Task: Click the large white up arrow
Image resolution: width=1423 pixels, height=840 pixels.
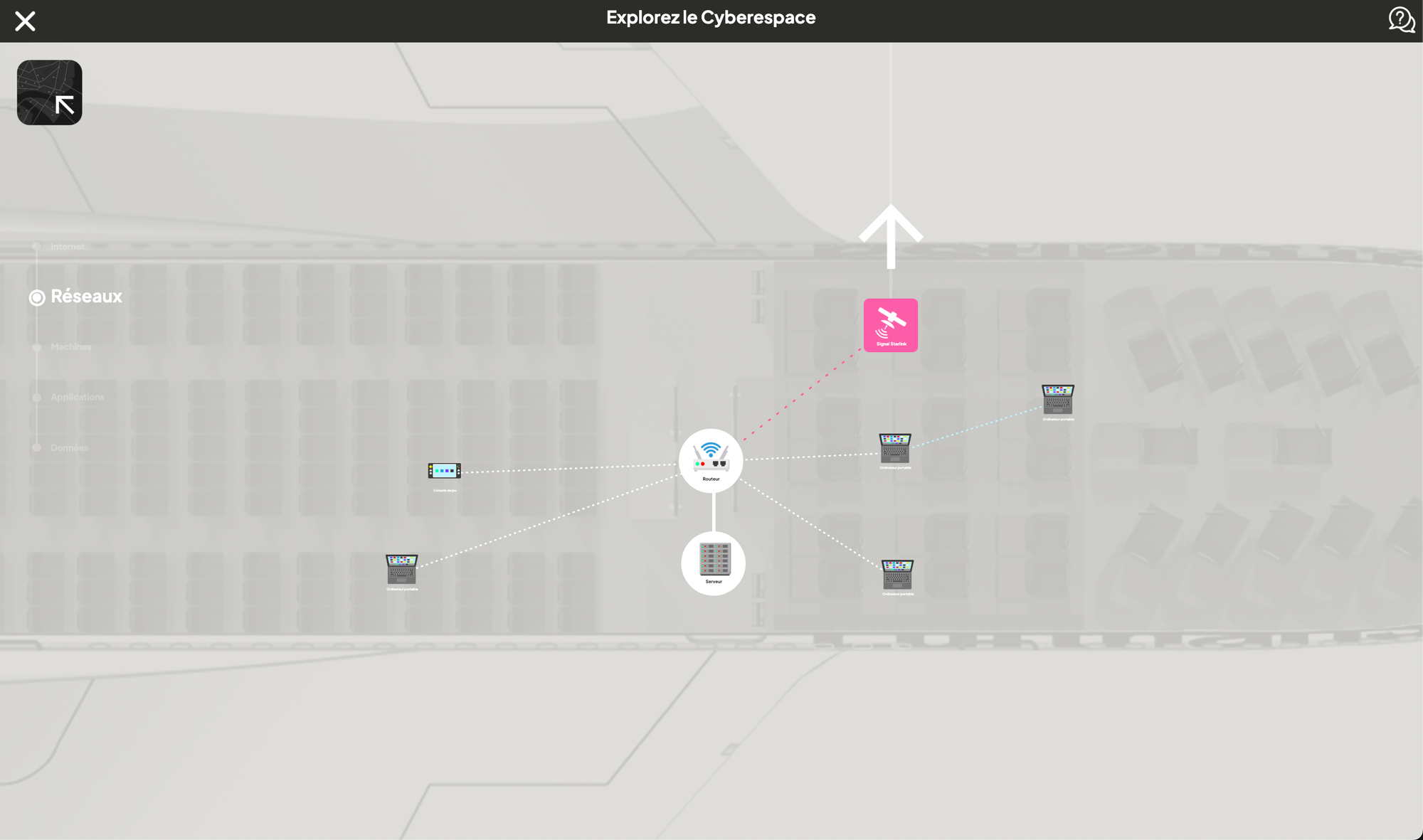Action: pos(891,236)
